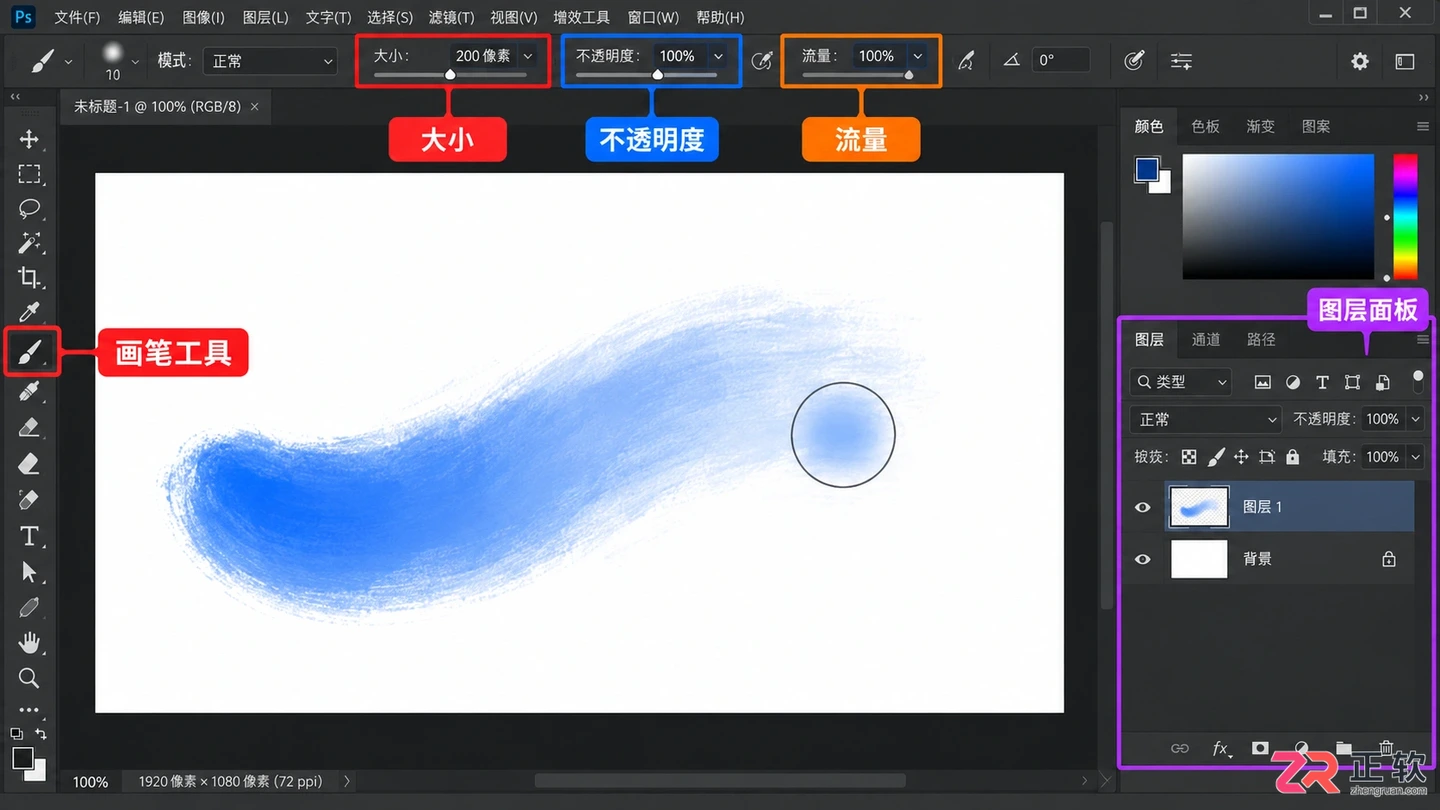The image size is (1440, 810).
Task: Open the 渐变 tab
Action: click(1260, 127)
